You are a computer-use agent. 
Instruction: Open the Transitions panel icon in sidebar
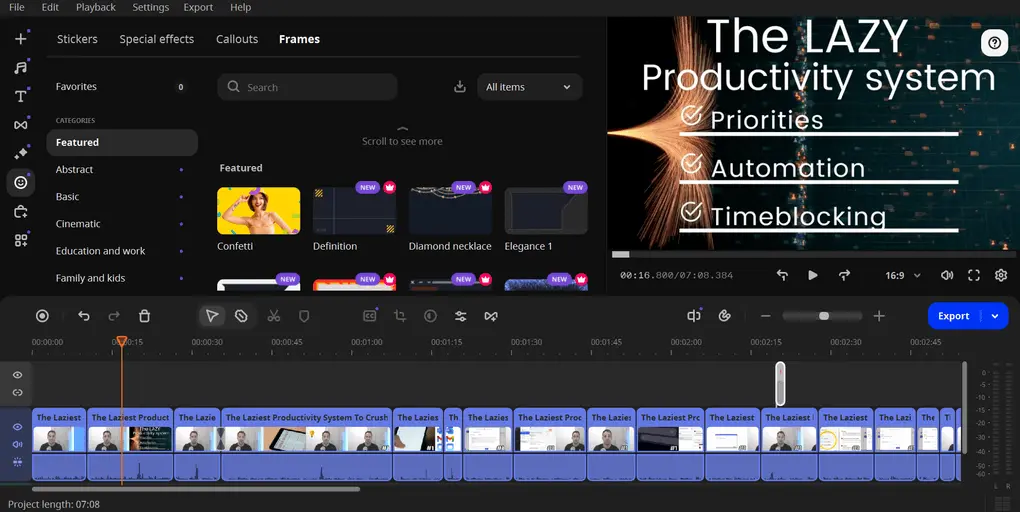[20, 125]
